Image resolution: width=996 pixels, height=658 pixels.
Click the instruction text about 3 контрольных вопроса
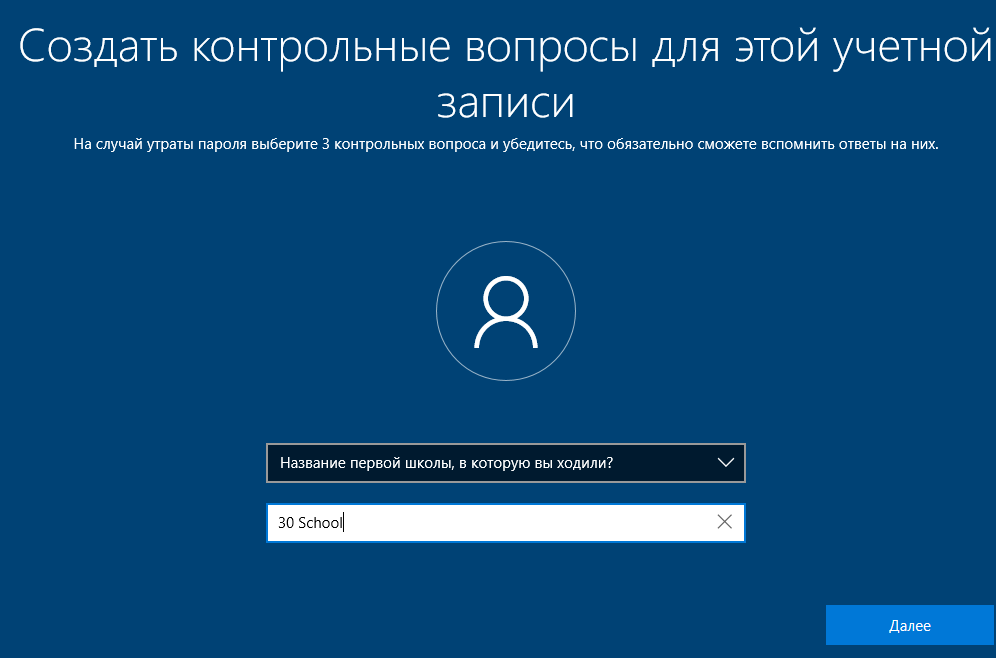[x=506, y=144]
